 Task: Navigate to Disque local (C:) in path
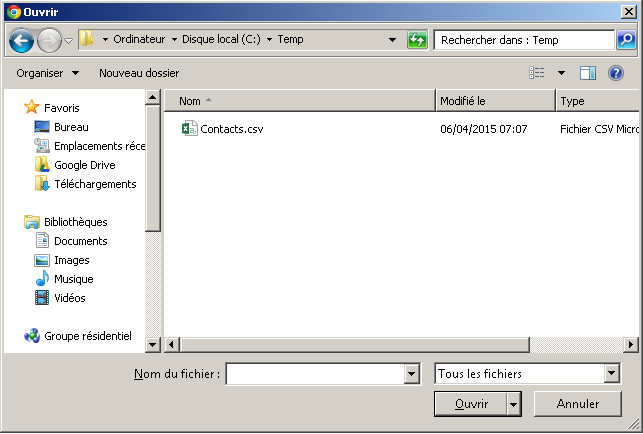221,39
